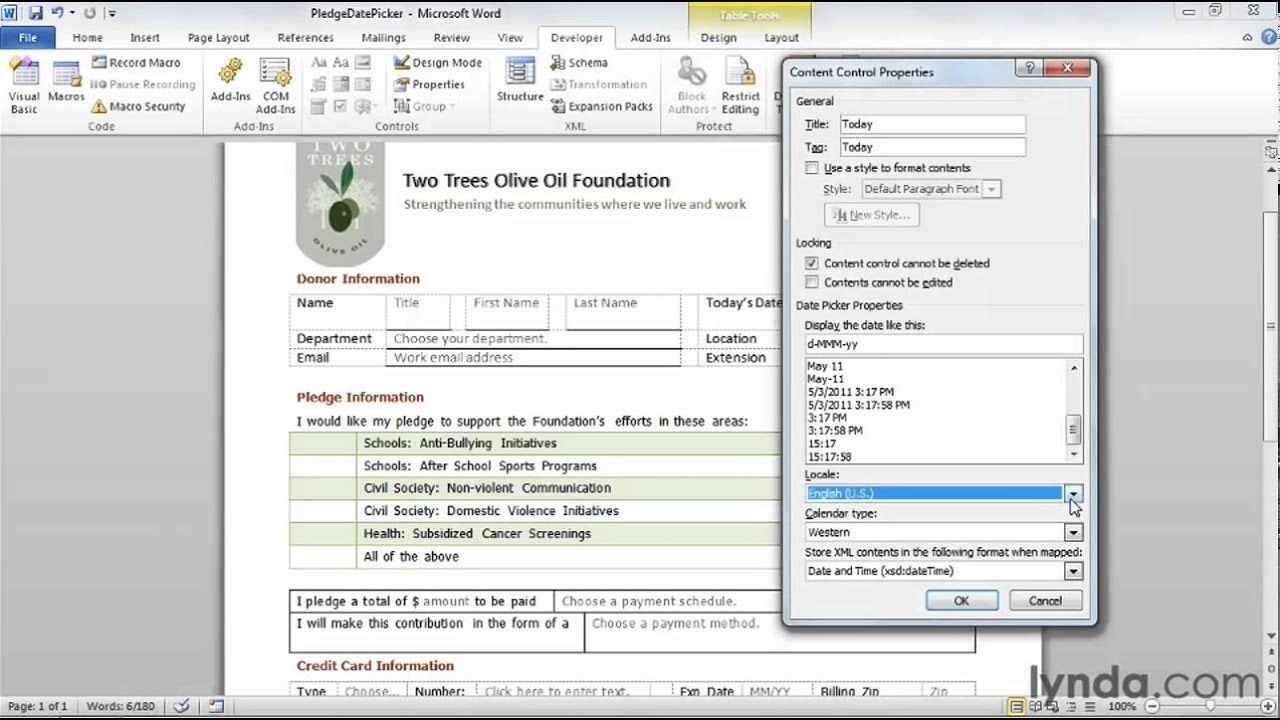This screenshot has width=1280, height=720.
Task: Click dialog help question mark button
Action: [1029, 69]
